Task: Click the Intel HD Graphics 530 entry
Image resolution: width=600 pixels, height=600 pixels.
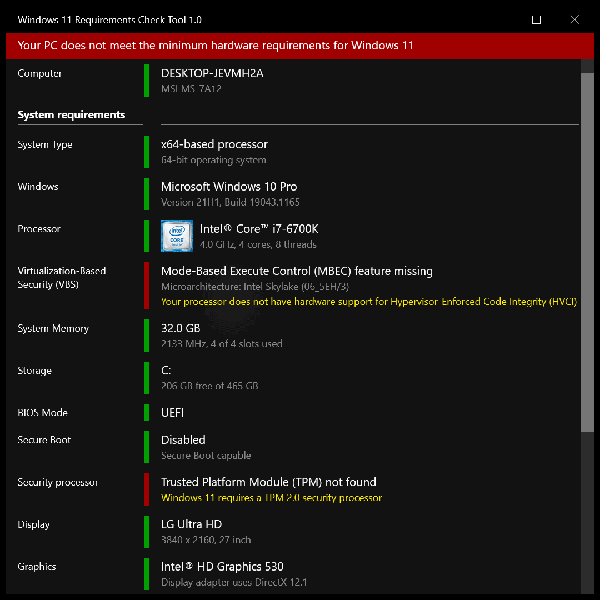Action: pos(222,567)
